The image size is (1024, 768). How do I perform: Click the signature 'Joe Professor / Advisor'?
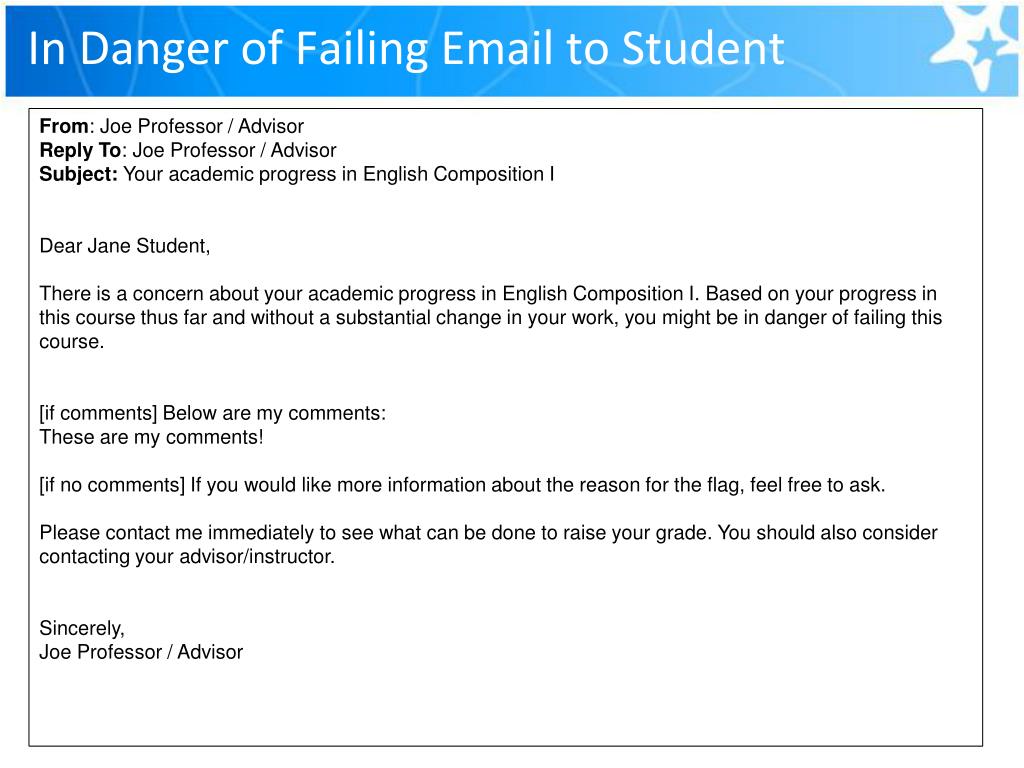pyautogui.click(x=141, y=652)
